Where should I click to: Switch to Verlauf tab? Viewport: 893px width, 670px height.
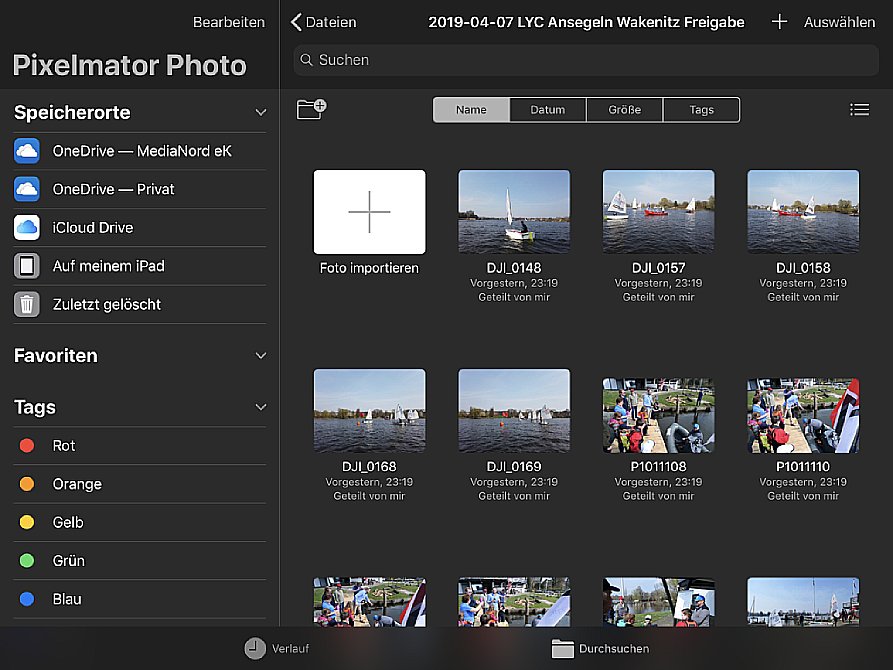point(270,649)
